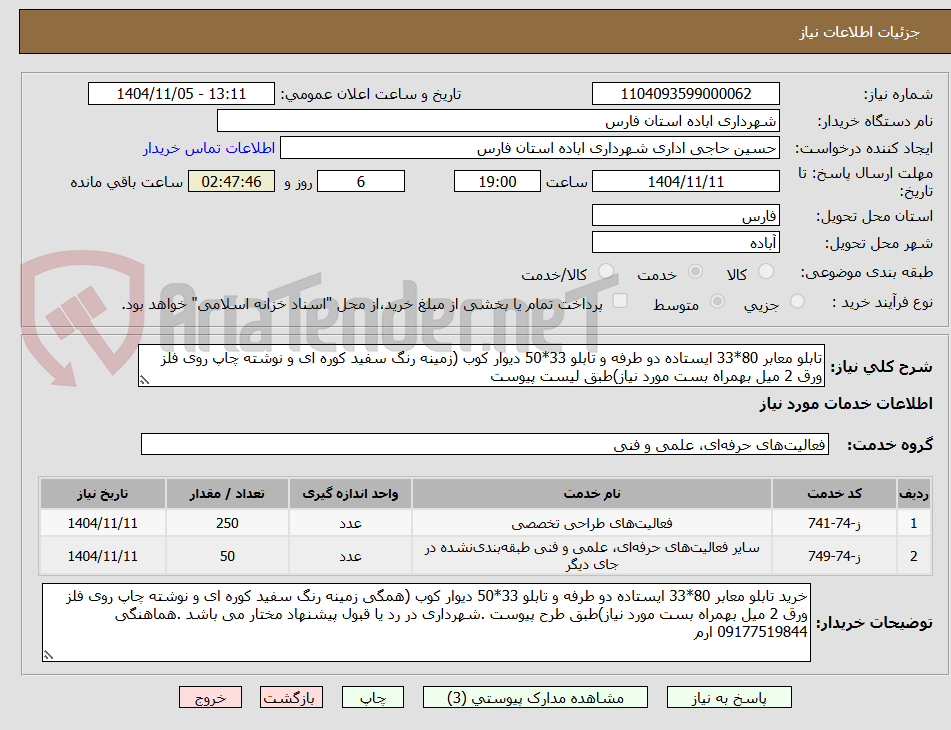Click the عدد unit cell in row 1

350,523
